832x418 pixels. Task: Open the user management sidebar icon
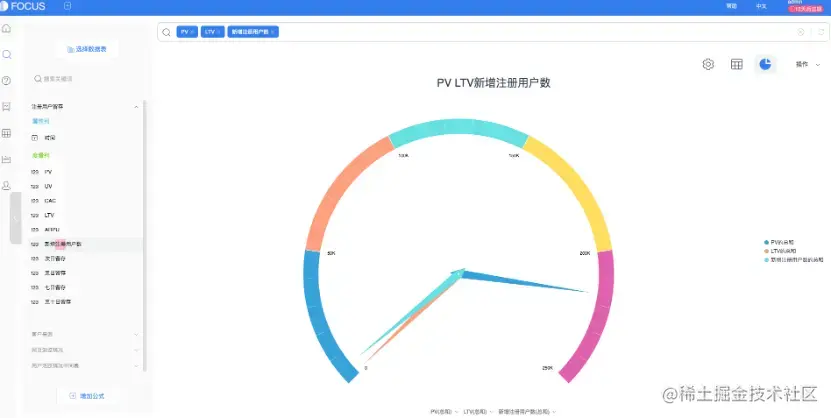click(6, 185)
